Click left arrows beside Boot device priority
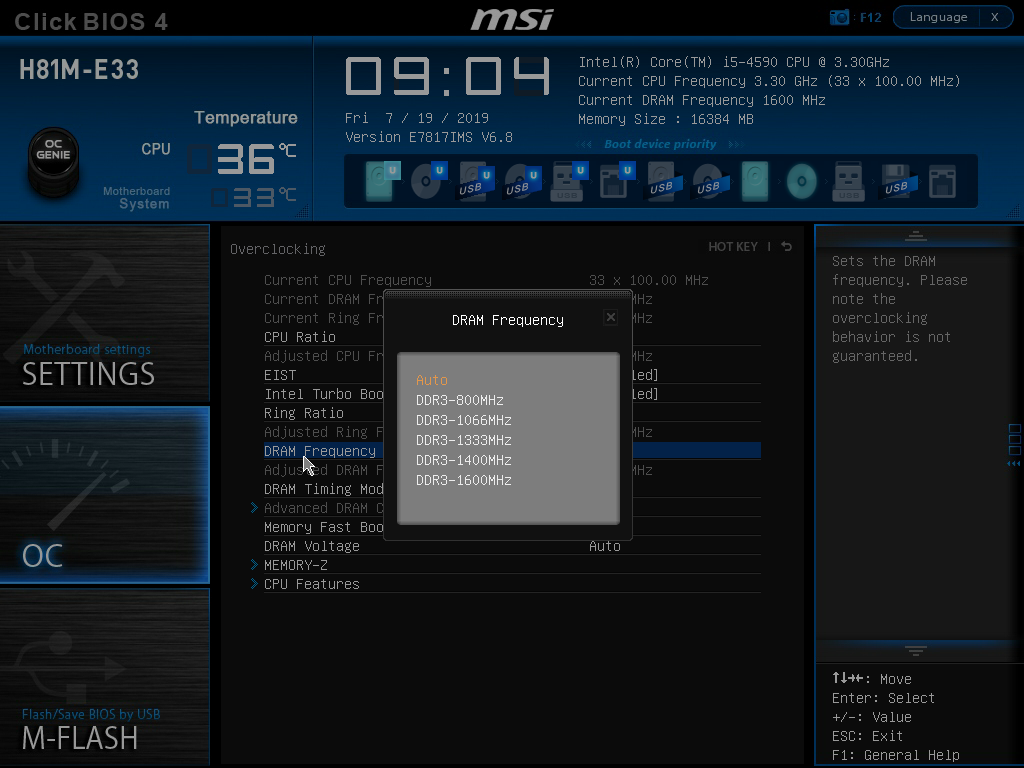Image resolution: width=1024 pixels, height=768 pixels. [584, 144]
